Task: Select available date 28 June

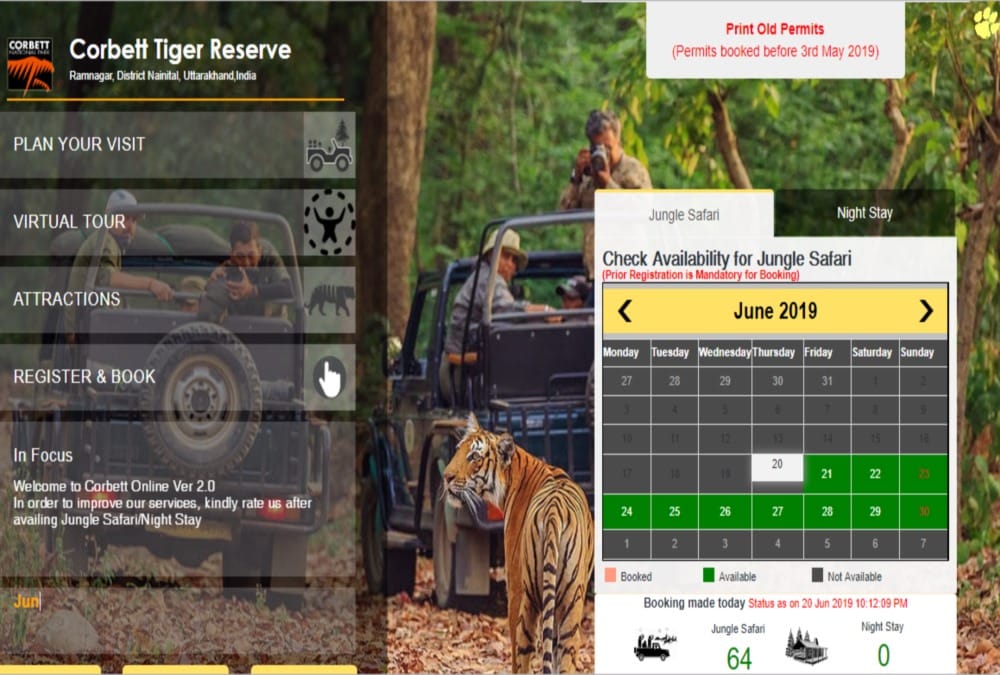Action: click(827, 512)
